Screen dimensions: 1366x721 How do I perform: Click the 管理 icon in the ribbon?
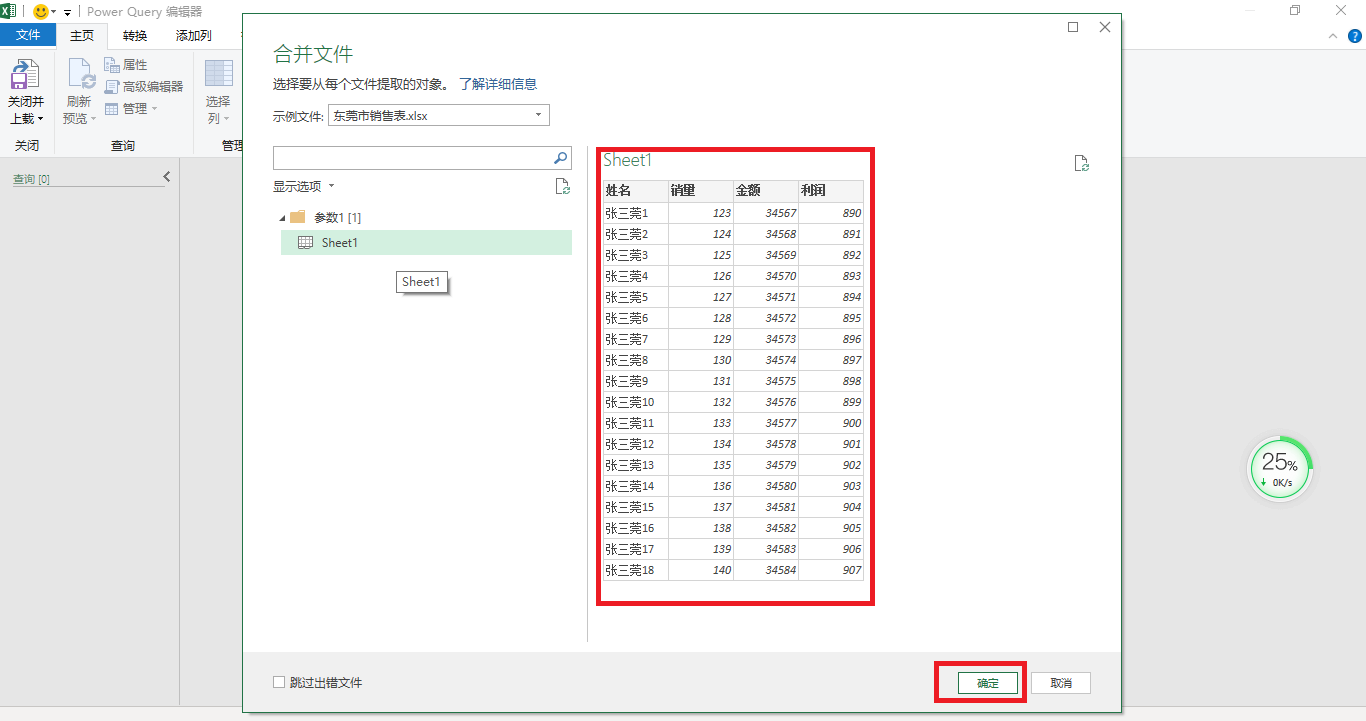130,108
